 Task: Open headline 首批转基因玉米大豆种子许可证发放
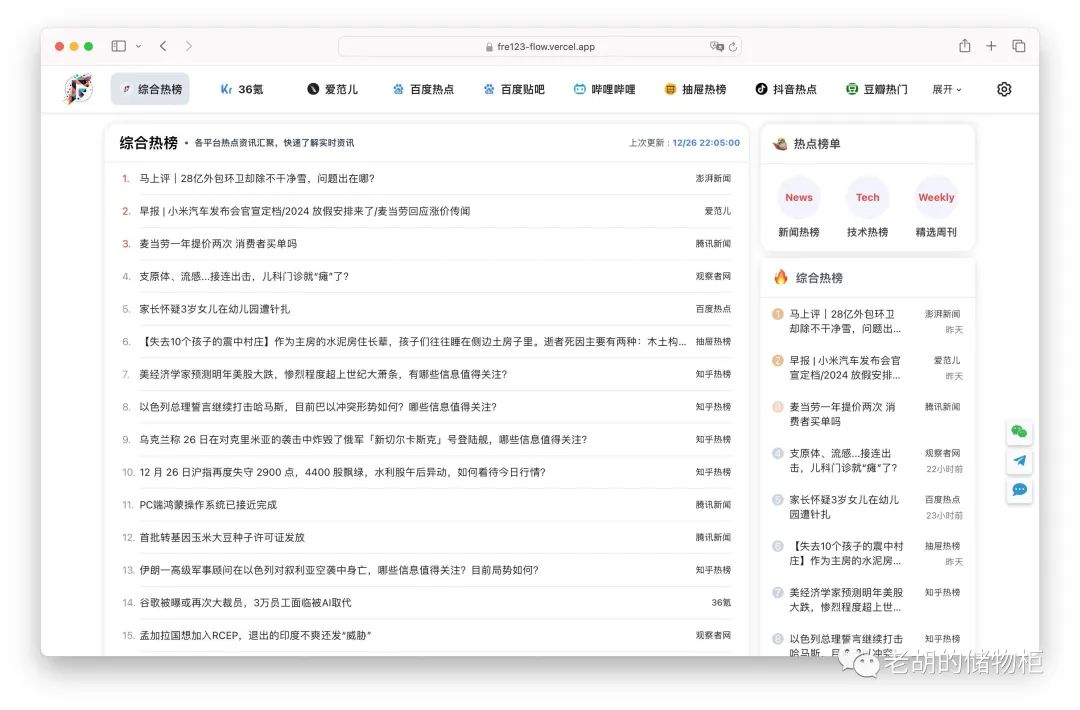(x=222, y=537)
